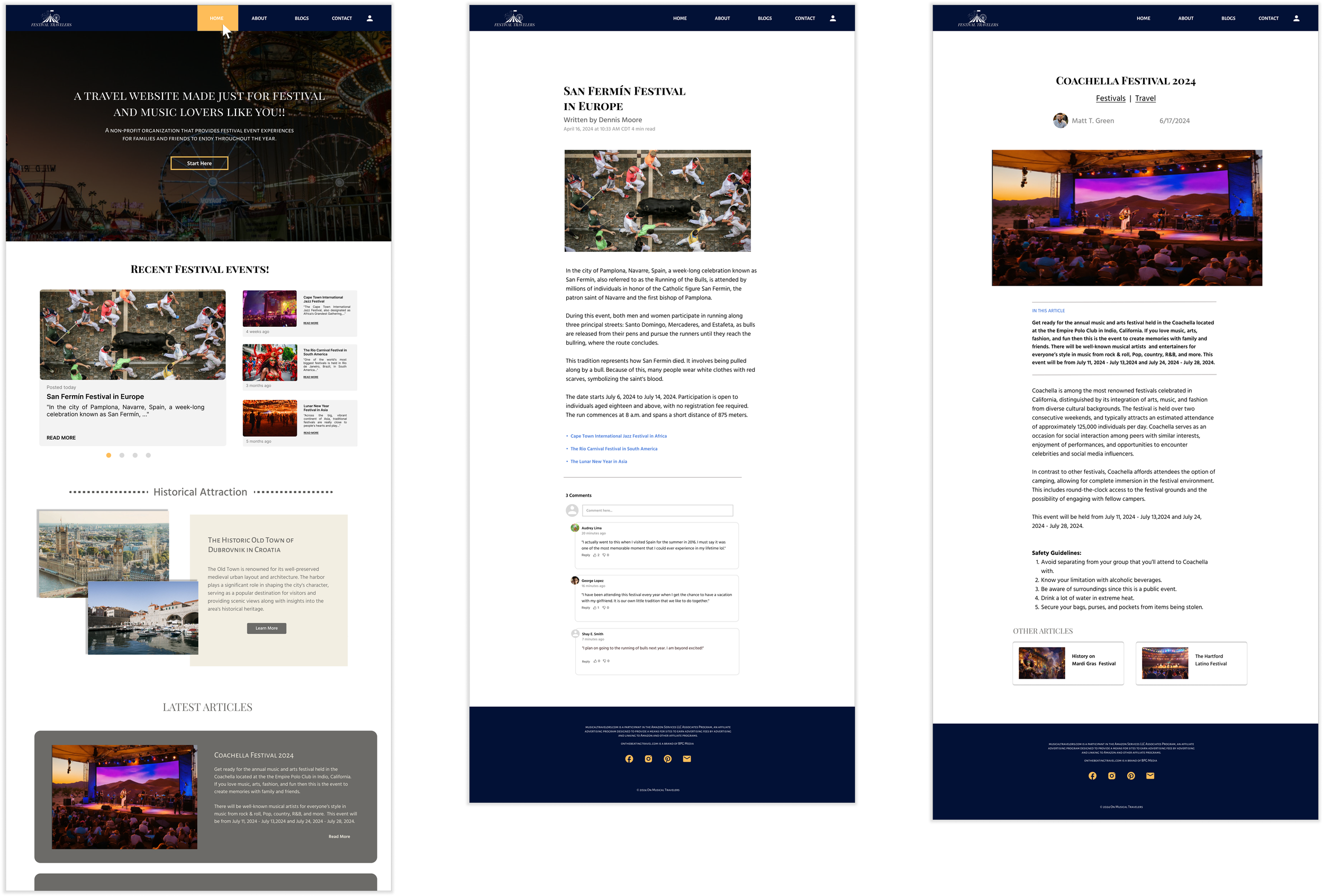The height and width of the screenshot is (896, 1323).
Task: Select the second carousel dot under Recent Festival Events
Action: 122,455
